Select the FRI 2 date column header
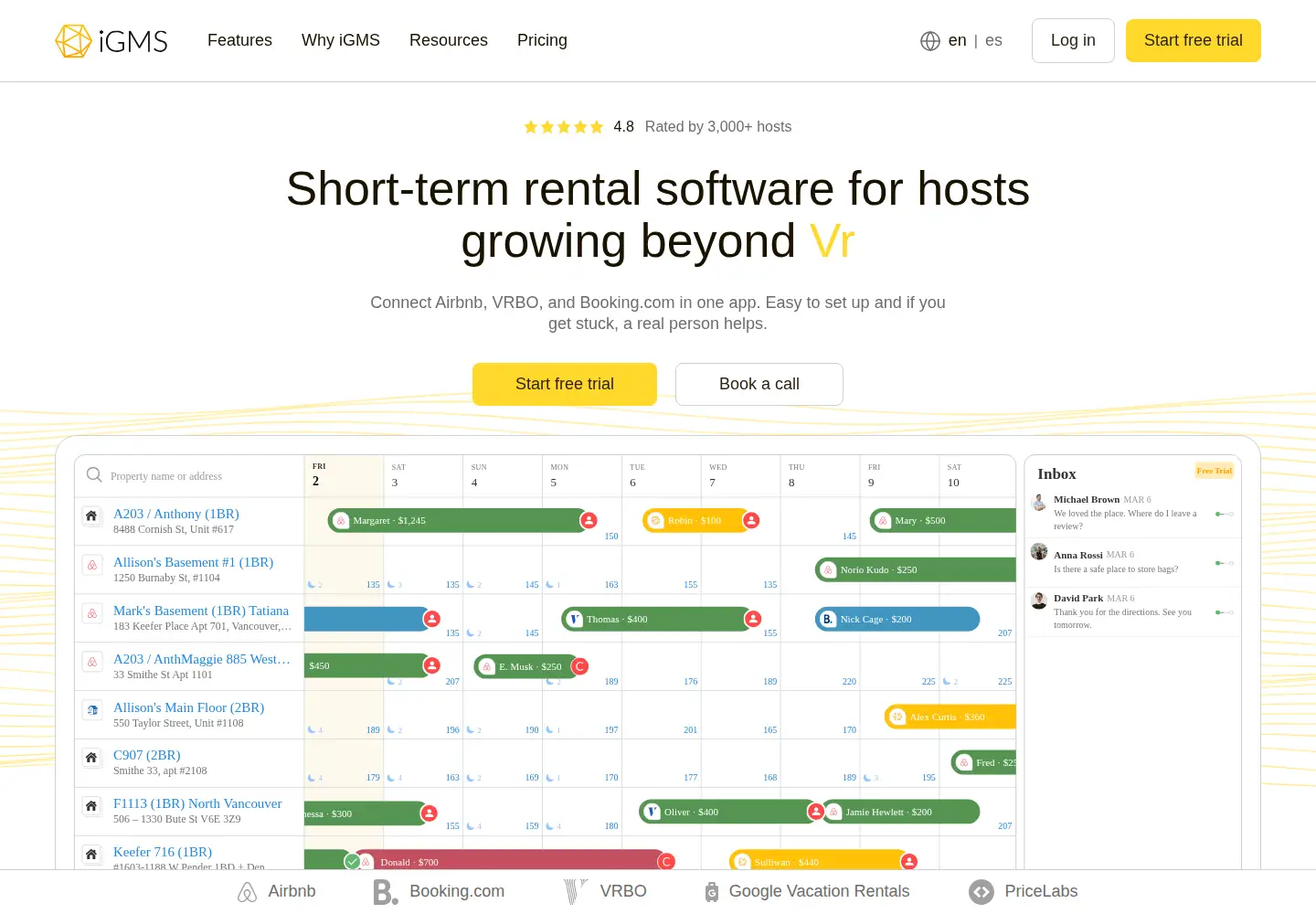 tap(344, 475)
